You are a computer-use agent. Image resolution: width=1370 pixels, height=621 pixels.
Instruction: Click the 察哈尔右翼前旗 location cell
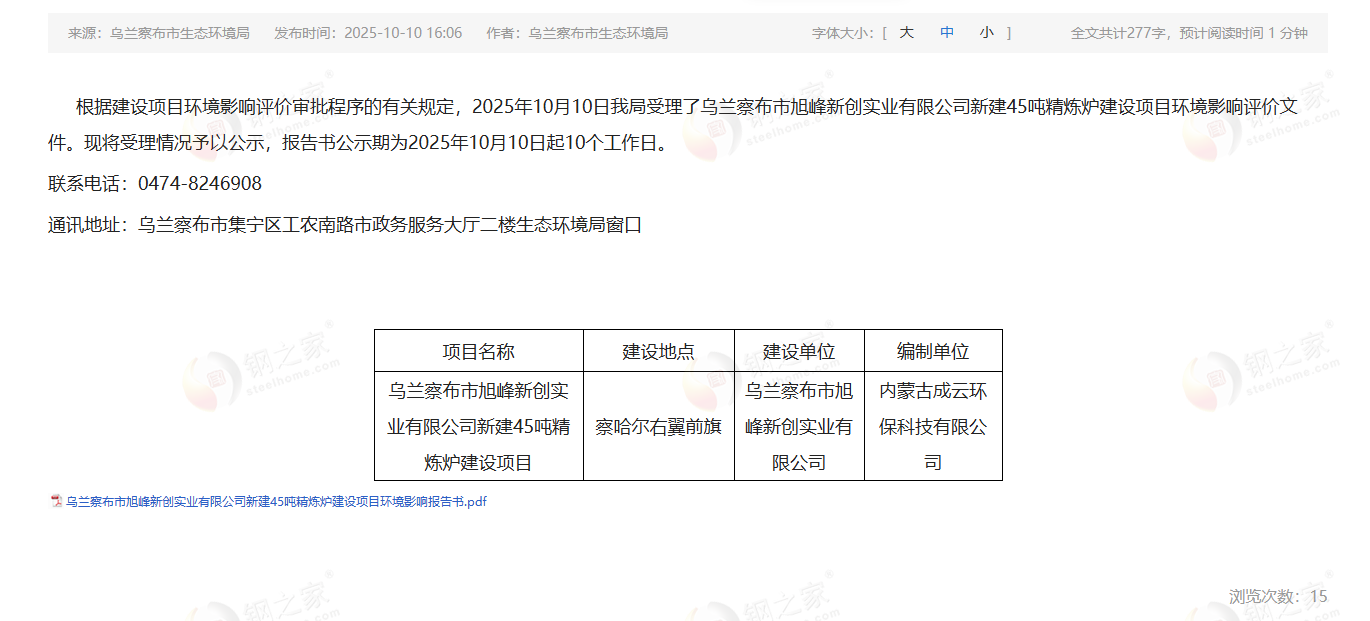click(658, 427)
